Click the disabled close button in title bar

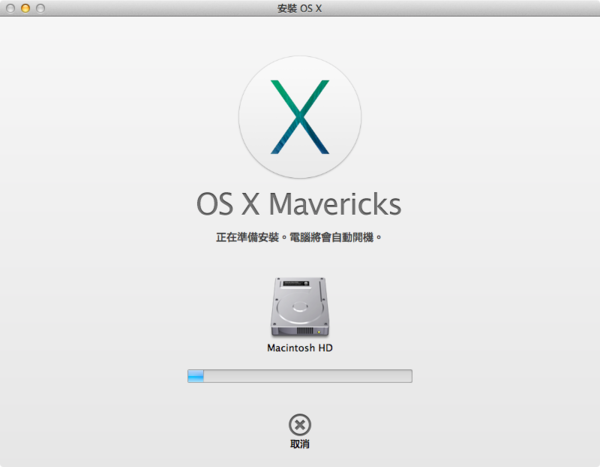coord(10,8)
